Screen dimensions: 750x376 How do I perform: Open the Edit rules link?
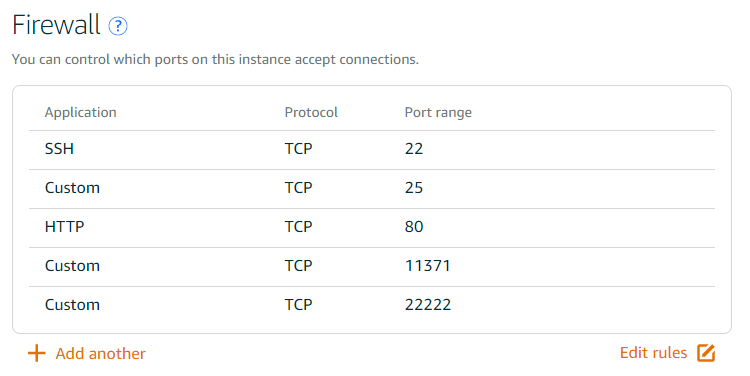653,353
